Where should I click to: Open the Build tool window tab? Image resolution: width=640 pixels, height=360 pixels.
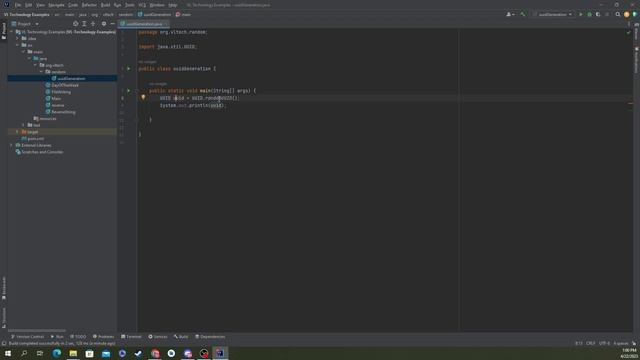181,337
